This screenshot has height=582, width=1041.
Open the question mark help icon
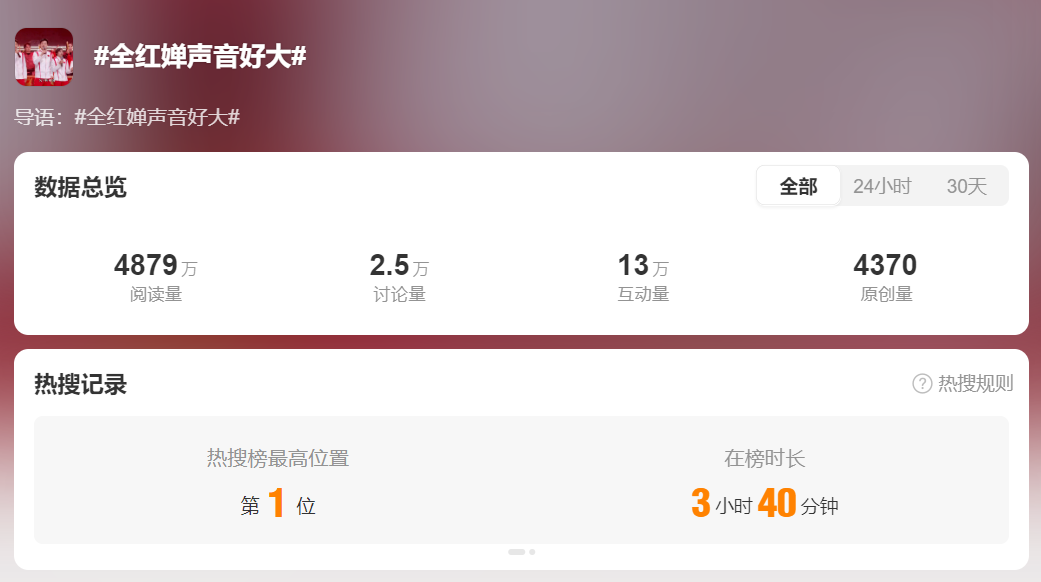[x=922, y=384]
